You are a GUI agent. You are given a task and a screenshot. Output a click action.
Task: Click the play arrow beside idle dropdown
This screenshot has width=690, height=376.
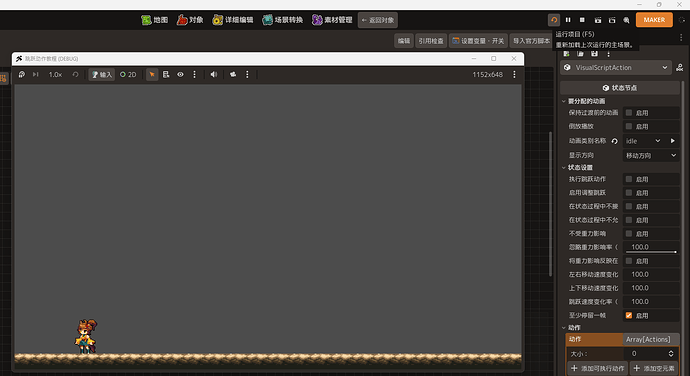tap(672, 141)
